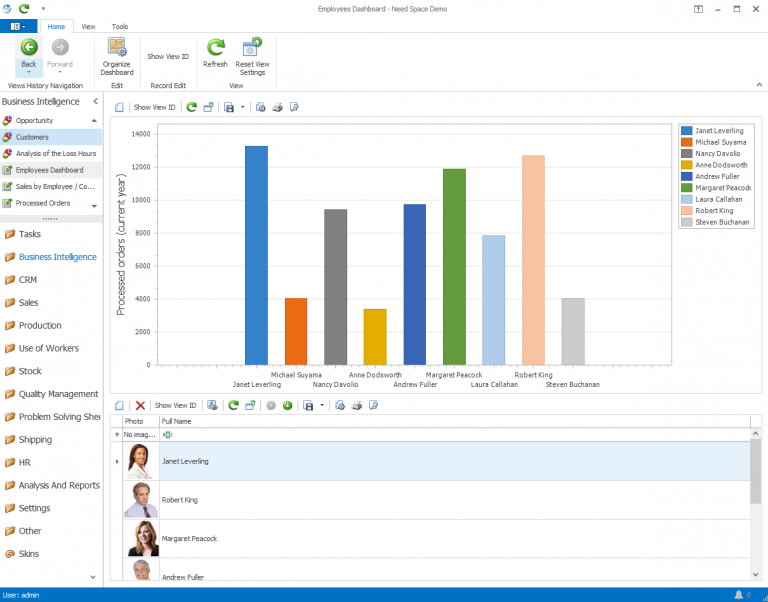Click the green circular arrow-down icon in grid toolbar

coord(287,405)
